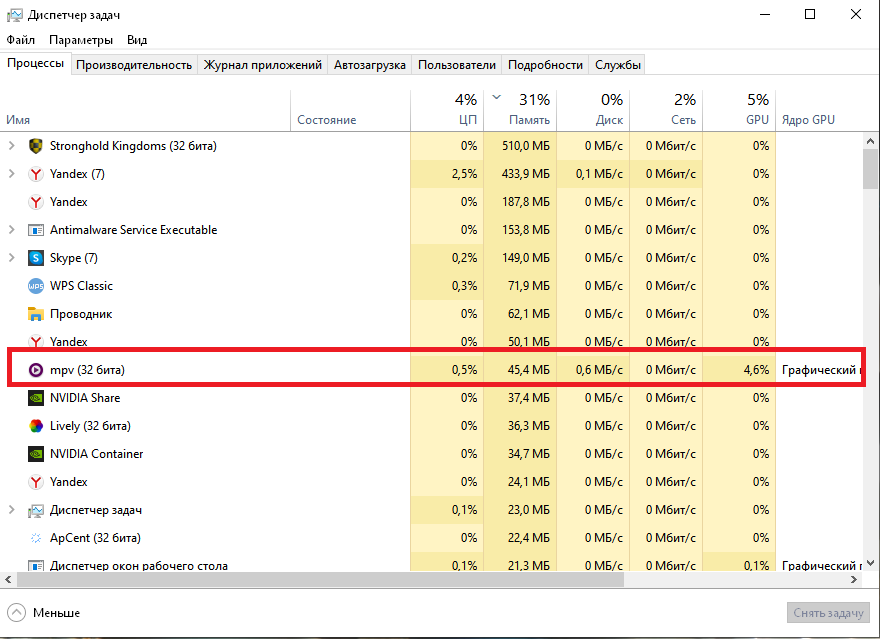This screenshot has height=639, width=880.
Task: Sort processes by Сеть column
Action: [666, 111]
